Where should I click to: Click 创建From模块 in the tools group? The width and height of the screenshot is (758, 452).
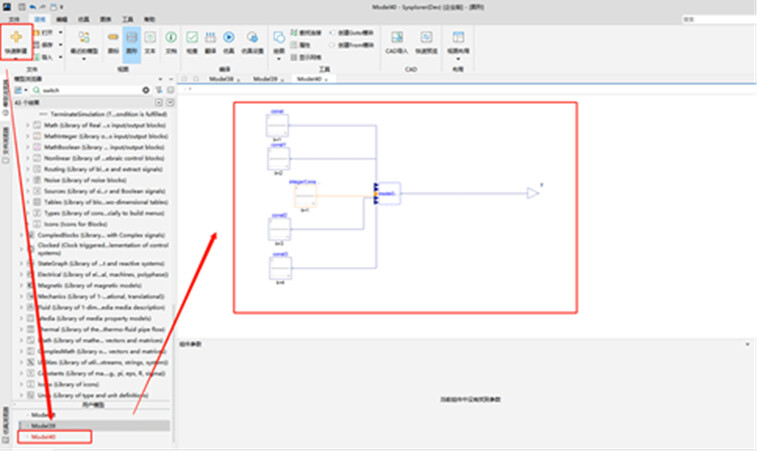point(352,45)
